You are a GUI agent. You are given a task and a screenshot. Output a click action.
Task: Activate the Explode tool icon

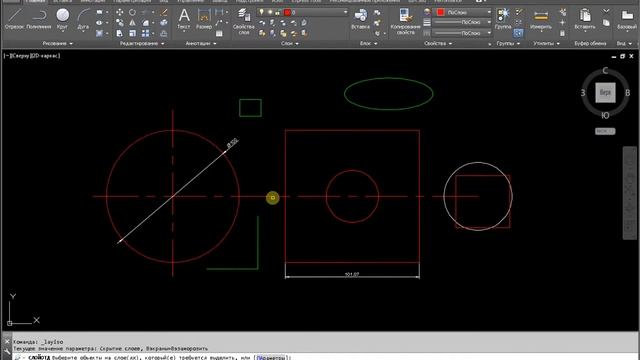click(164, 22)
